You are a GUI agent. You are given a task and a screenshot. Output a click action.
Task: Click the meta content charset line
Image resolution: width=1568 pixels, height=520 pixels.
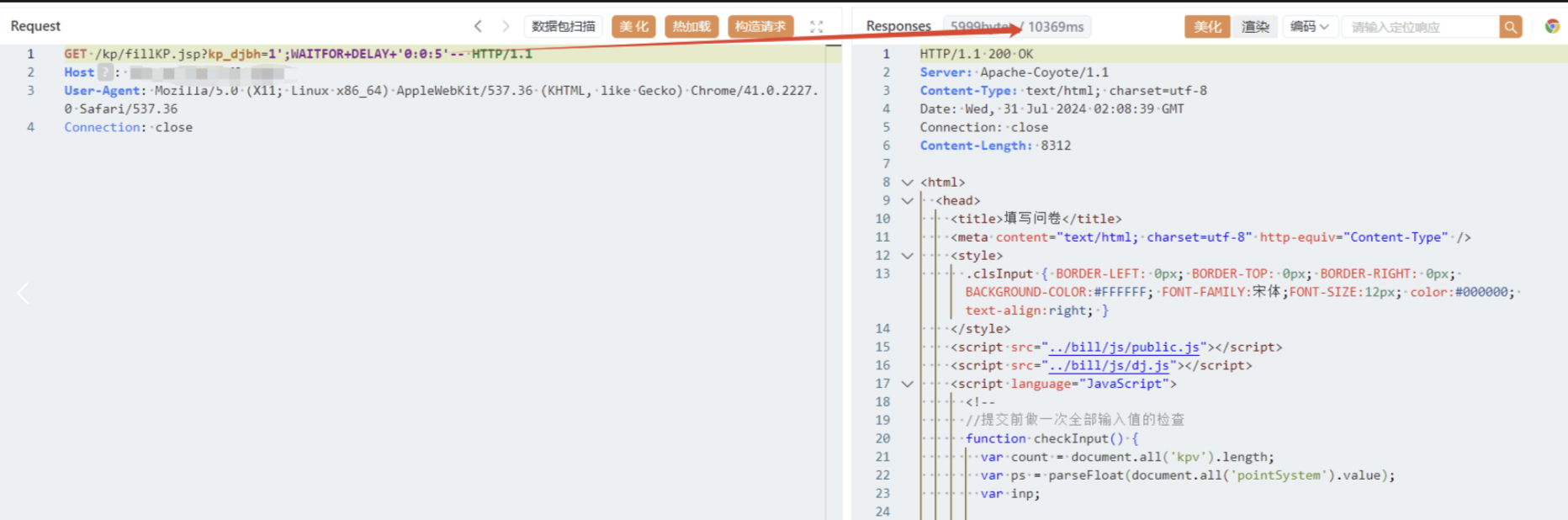[x=1210, y=237]
